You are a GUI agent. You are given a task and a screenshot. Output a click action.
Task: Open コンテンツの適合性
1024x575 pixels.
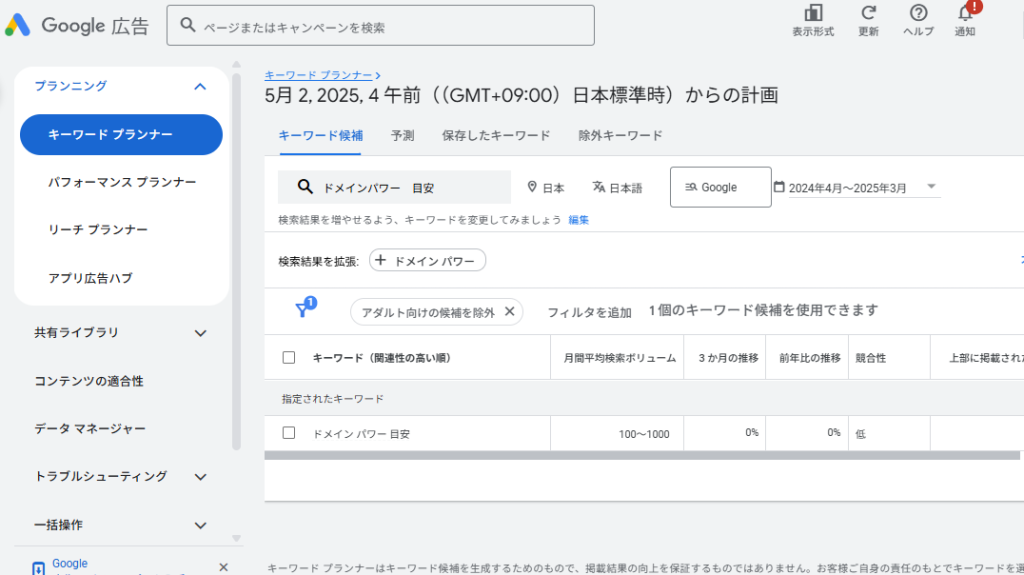point(89,381)
